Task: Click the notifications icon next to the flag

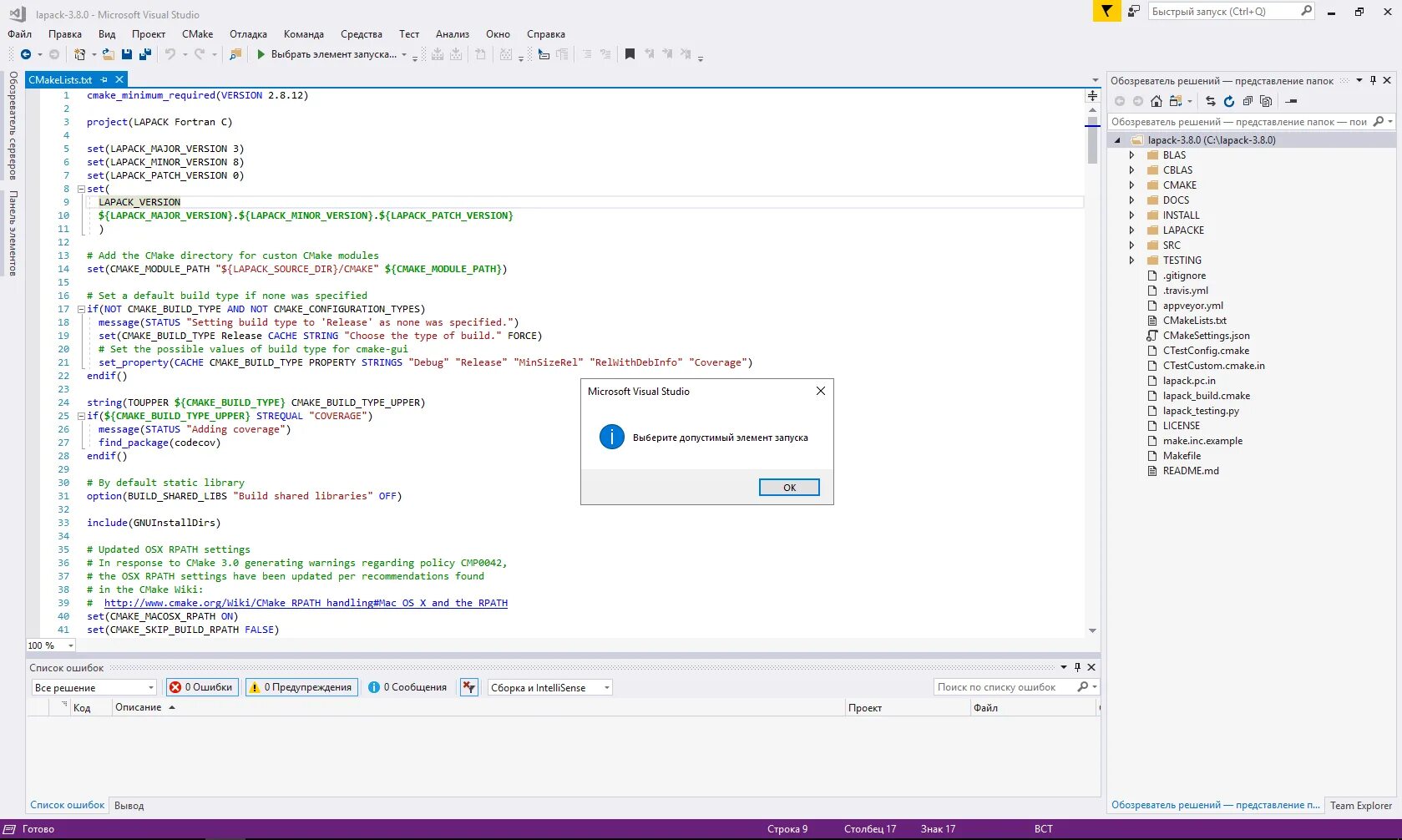Action: (x=1133, y=11)
